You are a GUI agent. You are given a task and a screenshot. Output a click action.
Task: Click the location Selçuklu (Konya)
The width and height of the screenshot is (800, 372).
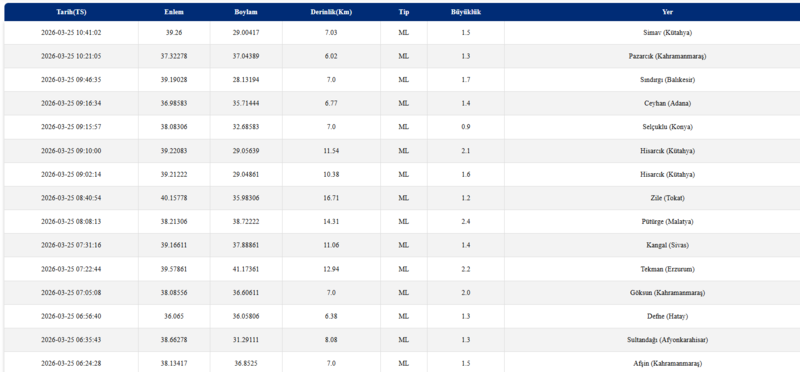pyautogui.click(x=667, y=127)
